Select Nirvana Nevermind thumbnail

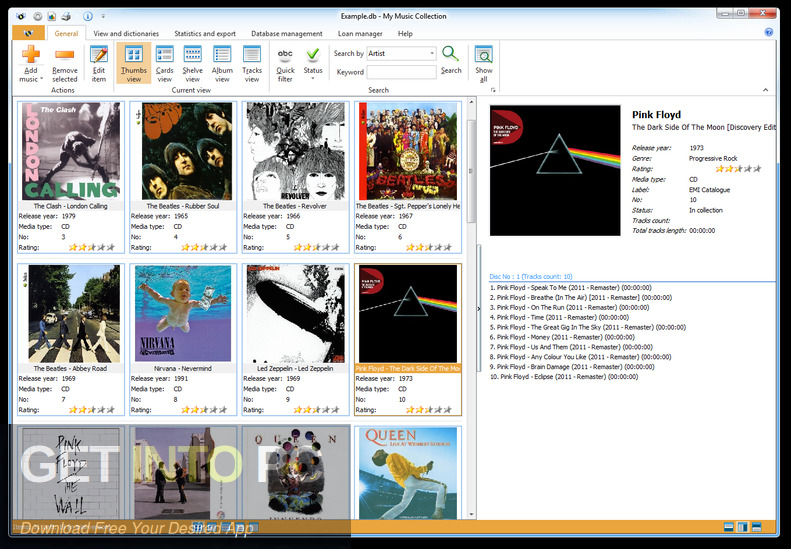[x=183, y=313]
